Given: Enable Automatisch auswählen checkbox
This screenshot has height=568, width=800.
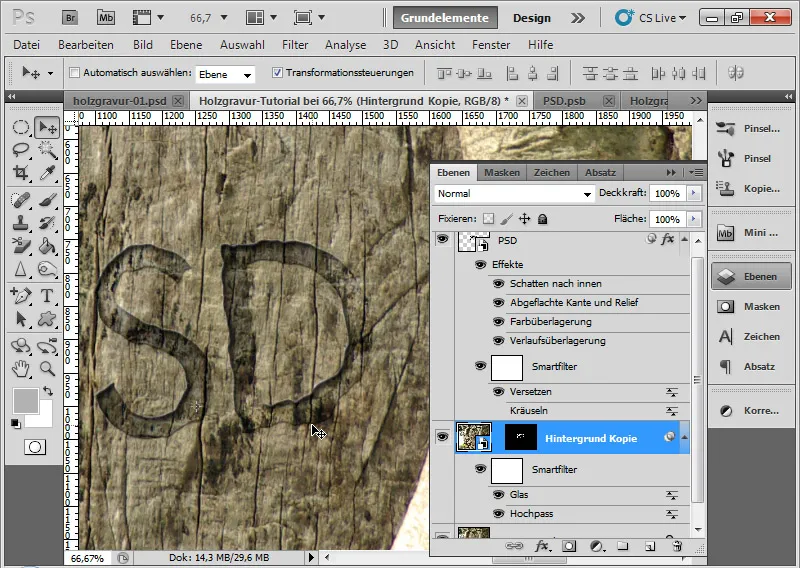Looking at the screenshot, I should (74, 72).
